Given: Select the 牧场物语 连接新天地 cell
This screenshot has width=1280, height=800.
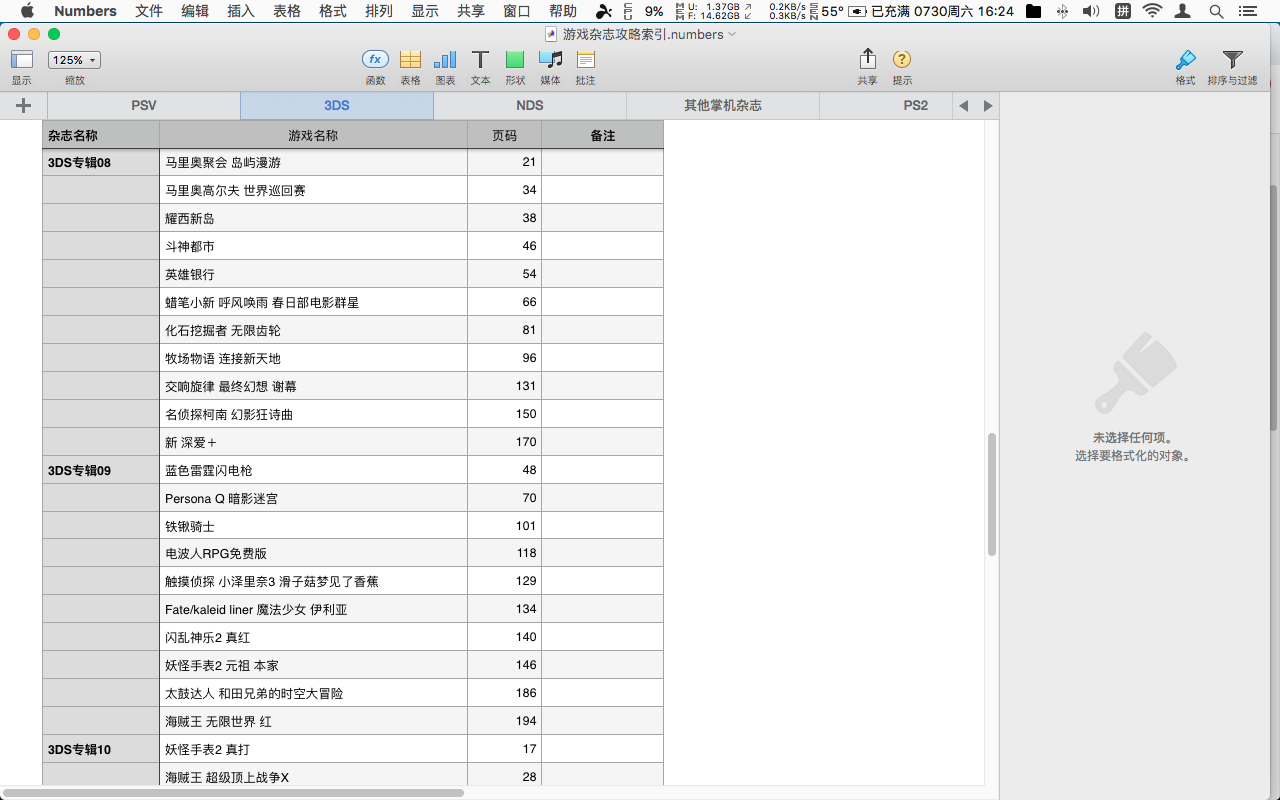Looking at the screenshot, I should click(x=313, y=358).
